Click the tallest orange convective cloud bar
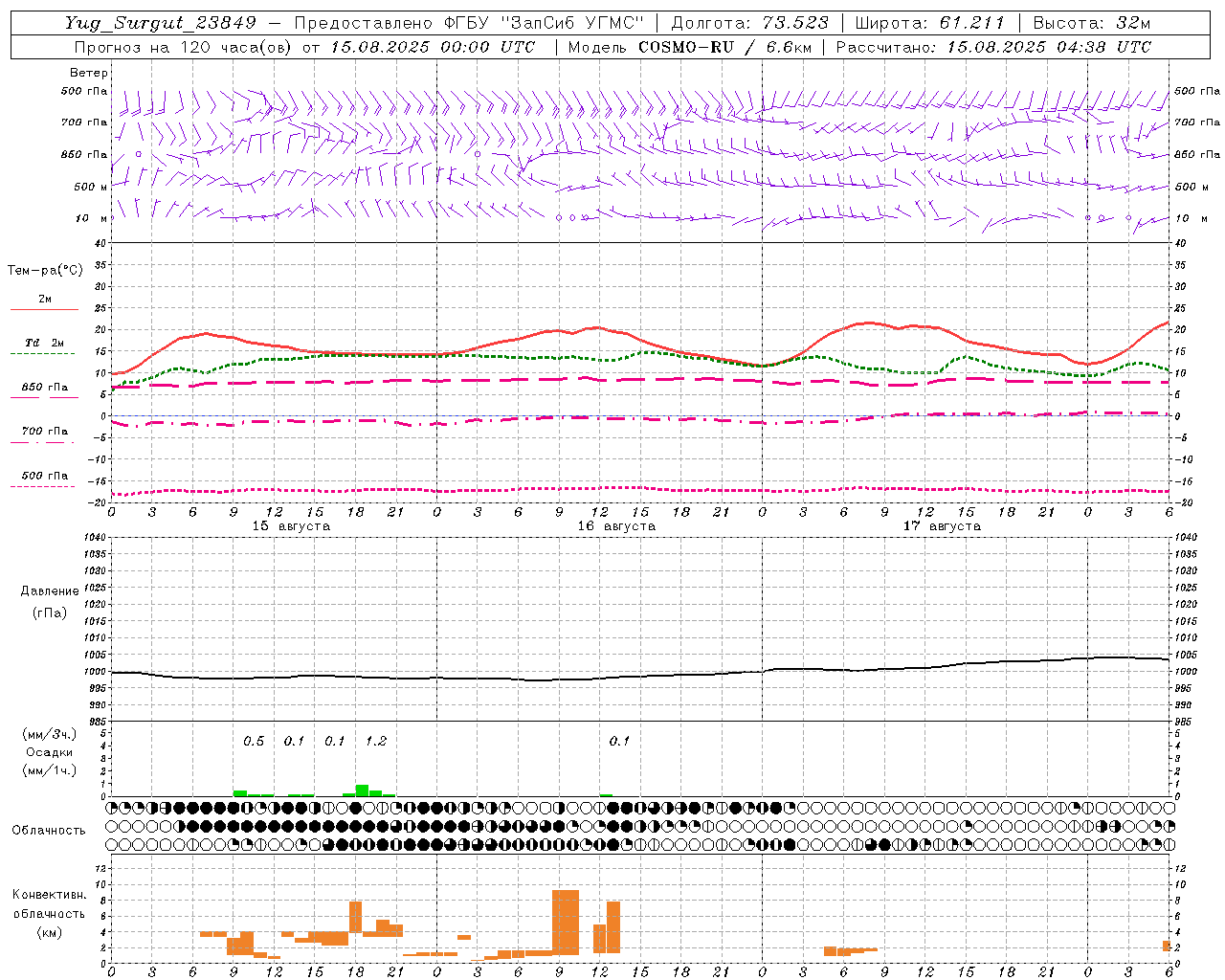 [566, 923]
